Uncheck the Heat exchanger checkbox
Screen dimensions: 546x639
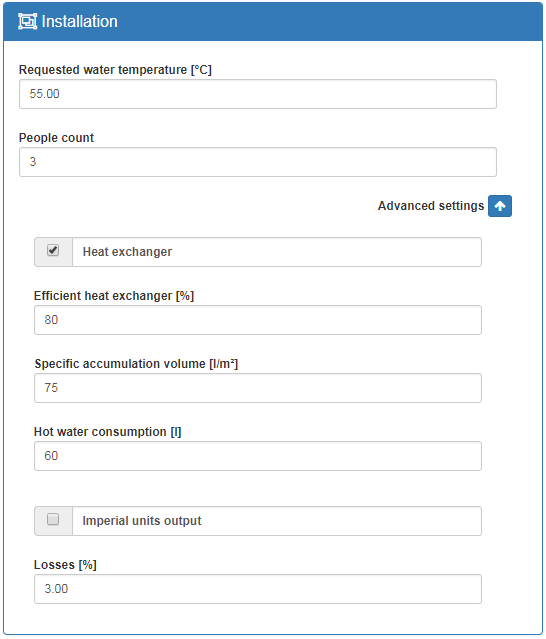53,250
